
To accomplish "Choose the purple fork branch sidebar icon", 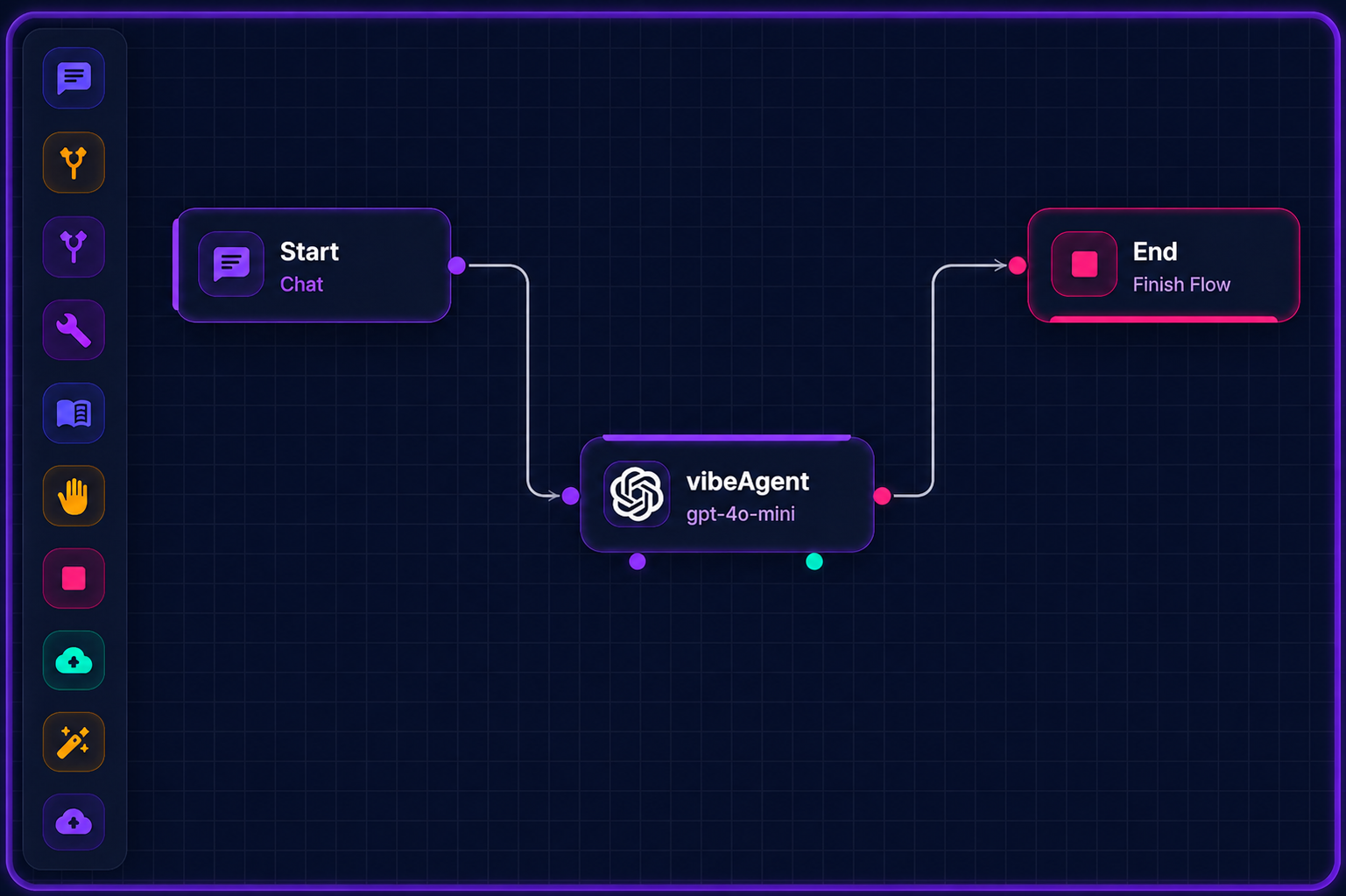I will [74, 246].
